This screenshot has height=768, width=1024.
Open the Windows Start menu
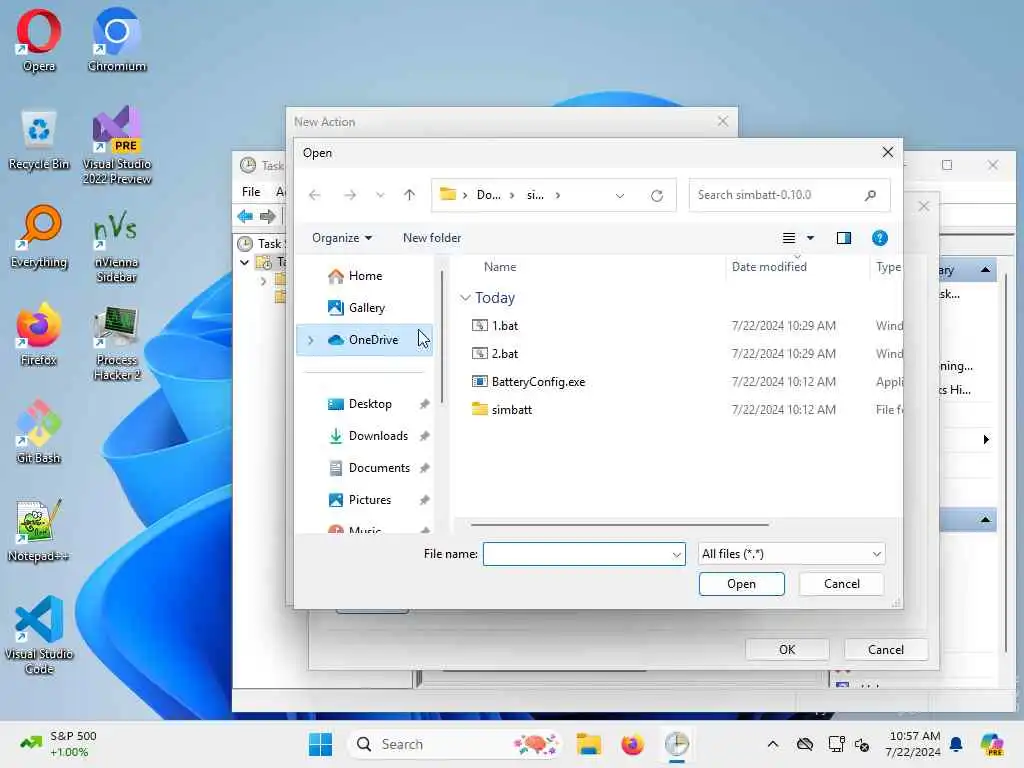click(320, 744)
